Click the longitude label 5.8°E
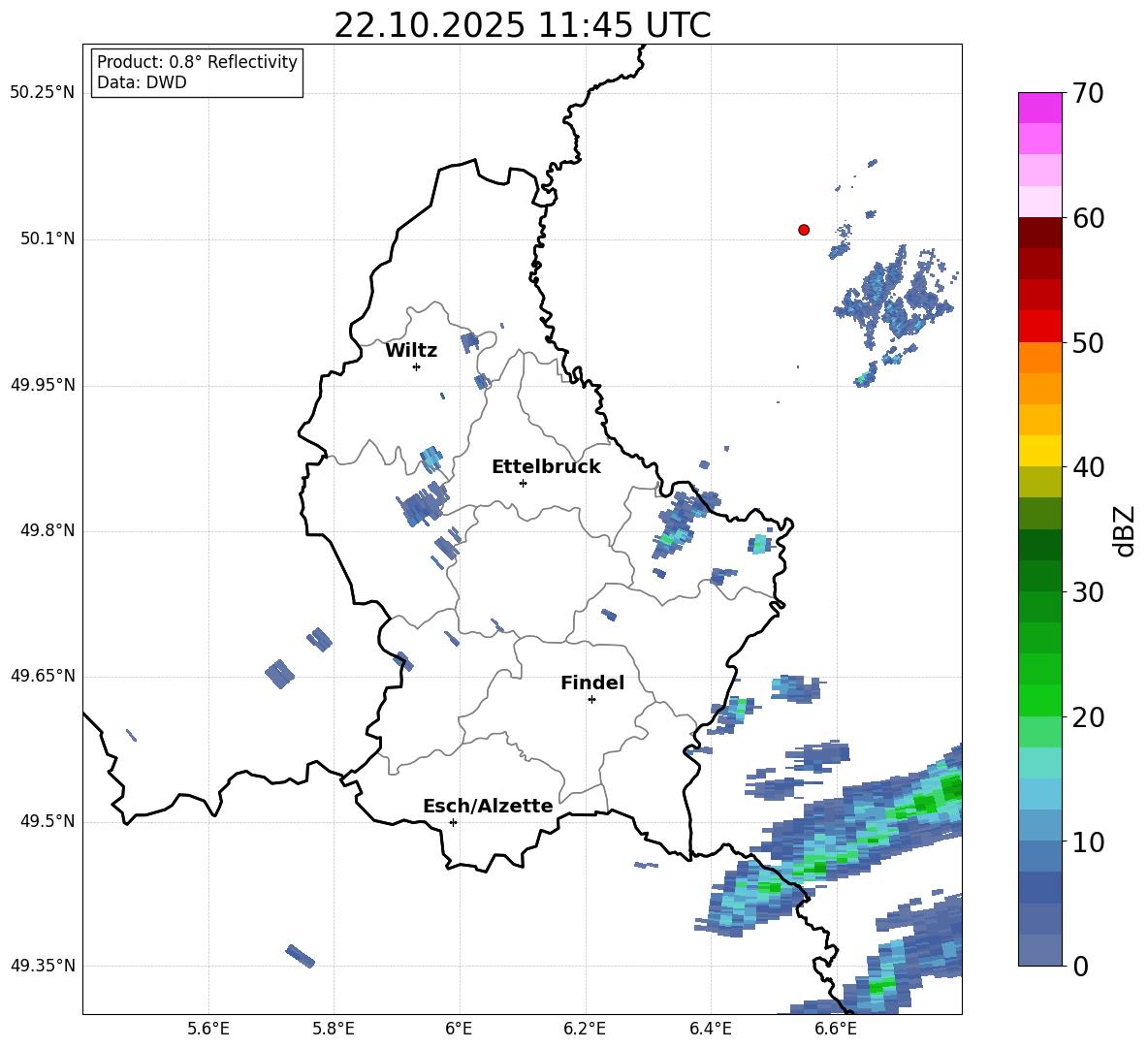The height and width of the screenshot is (1048, 1148). click(x=334, y=1029)
